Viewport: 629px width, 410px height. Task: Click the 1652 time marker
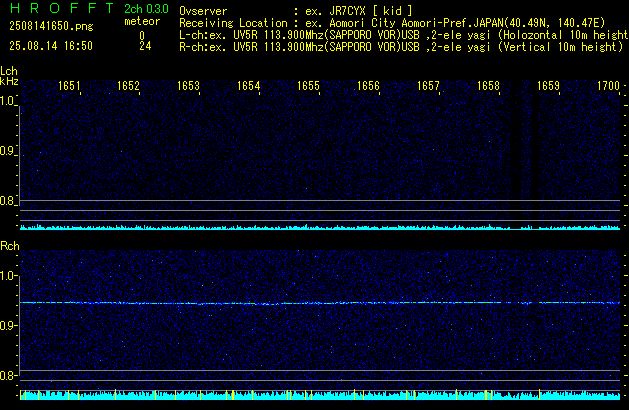coord(128,86)
